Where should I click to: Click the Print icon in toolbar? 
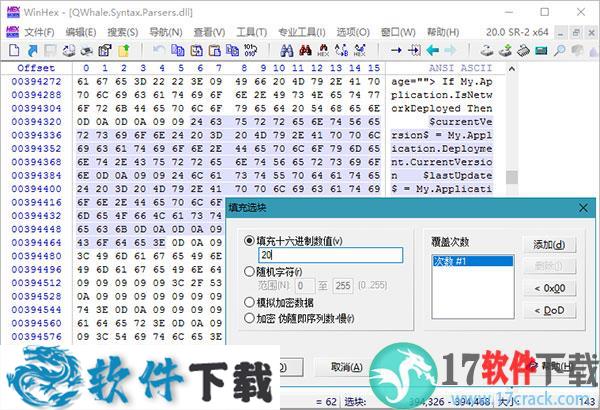click(86, 50)
